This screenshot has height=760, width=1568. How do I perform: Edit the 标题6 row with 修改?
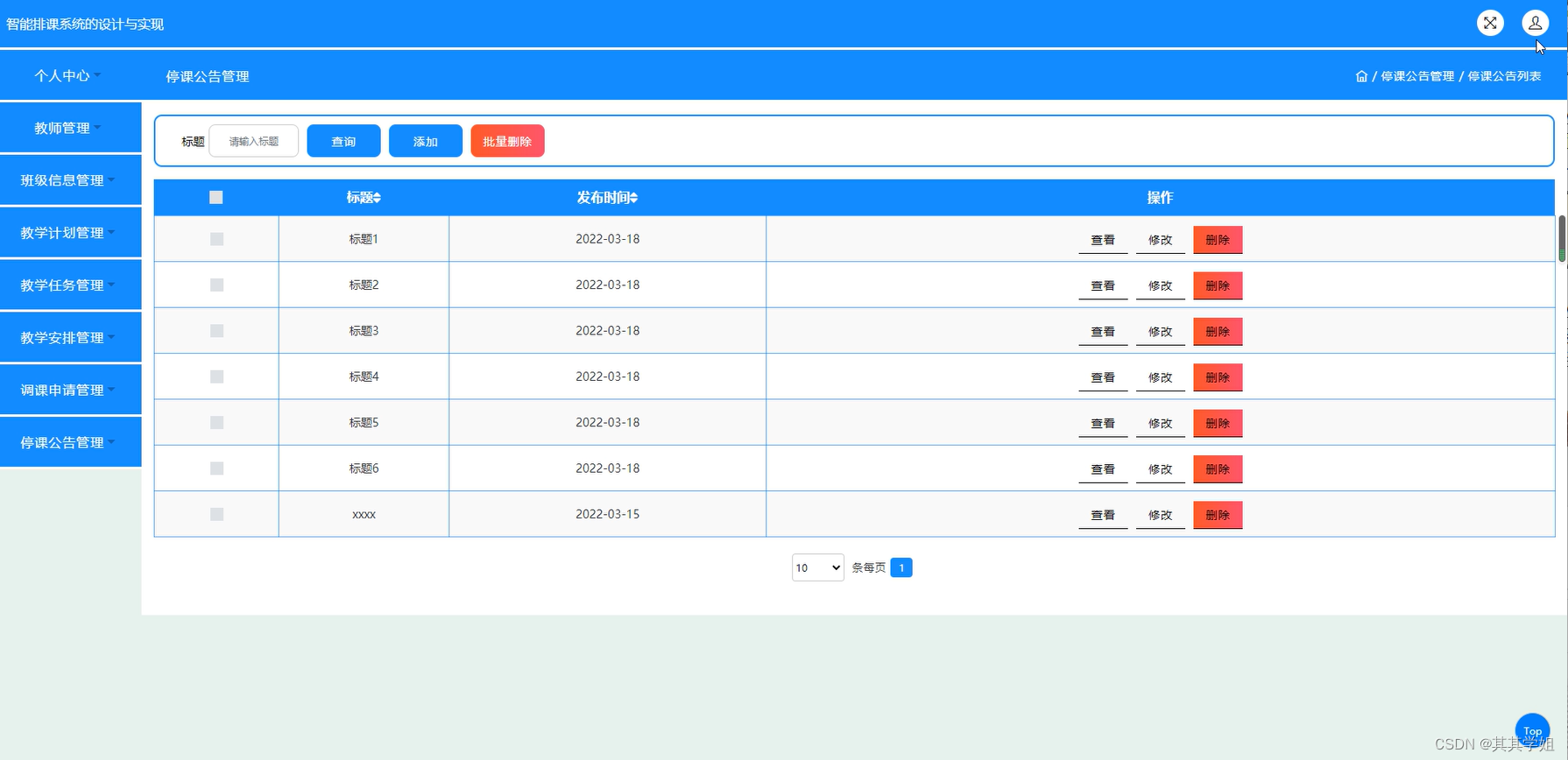pos(1161,469)
